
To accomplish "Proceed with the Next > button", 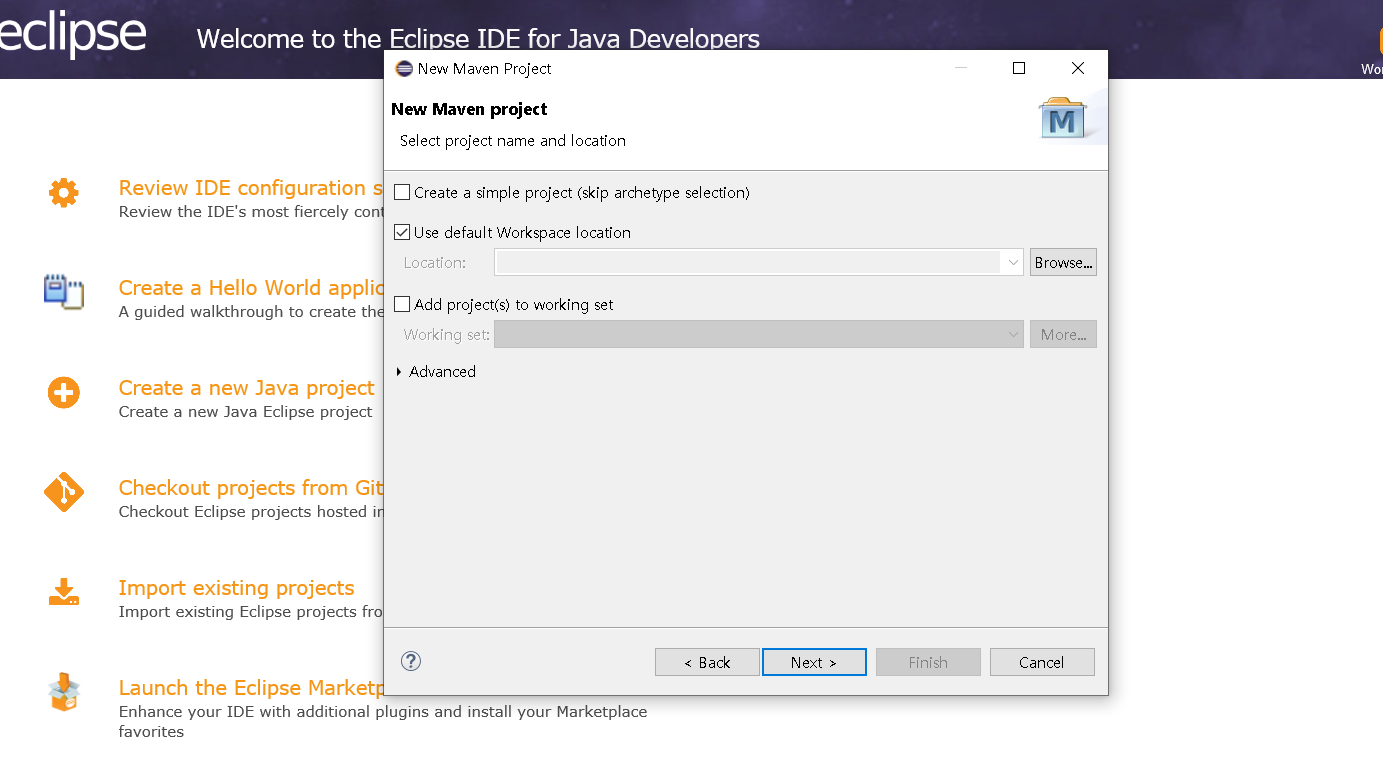I will click(x=814, y=662).
